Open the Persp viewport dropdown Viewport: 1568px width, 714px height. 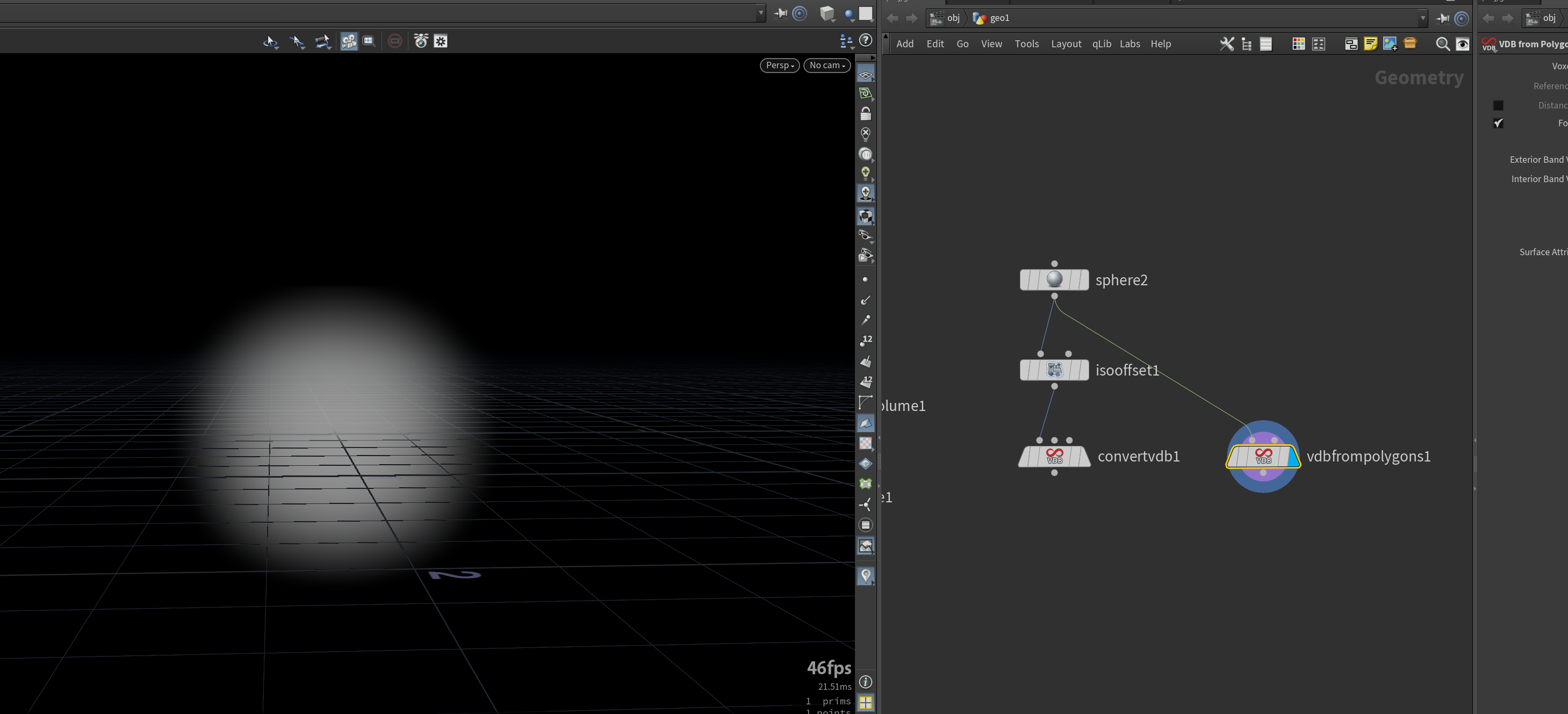(779, 65)
